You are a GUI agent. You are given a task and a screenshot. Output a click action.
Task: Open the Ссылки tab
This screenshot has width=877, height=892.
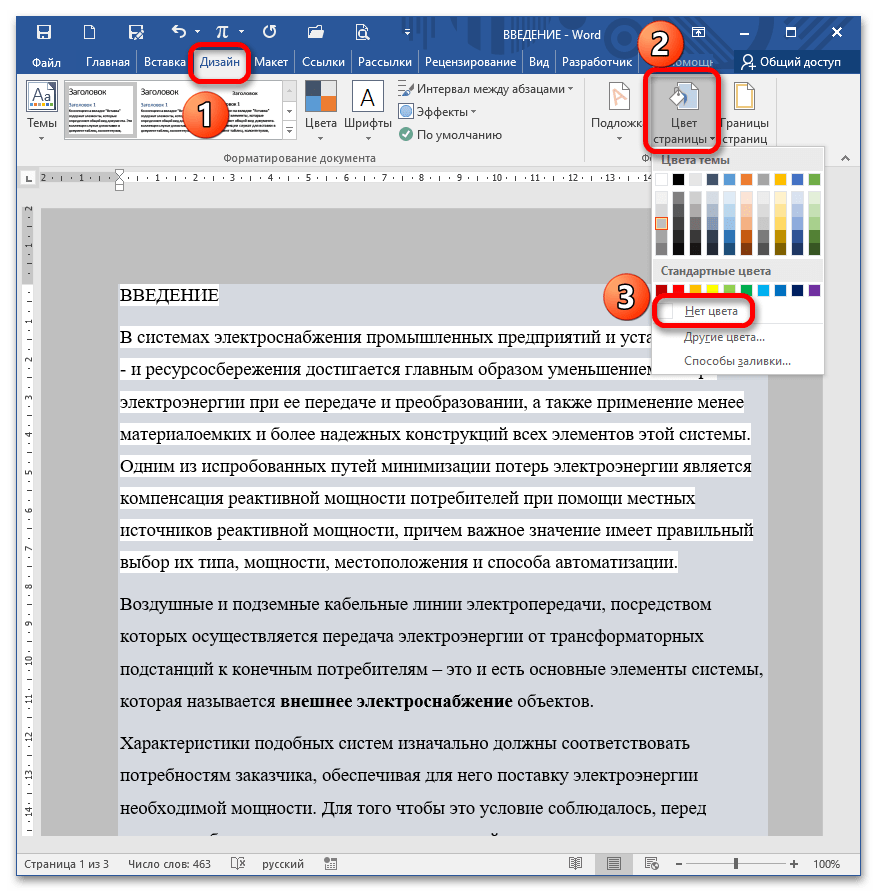click(323, 62)
